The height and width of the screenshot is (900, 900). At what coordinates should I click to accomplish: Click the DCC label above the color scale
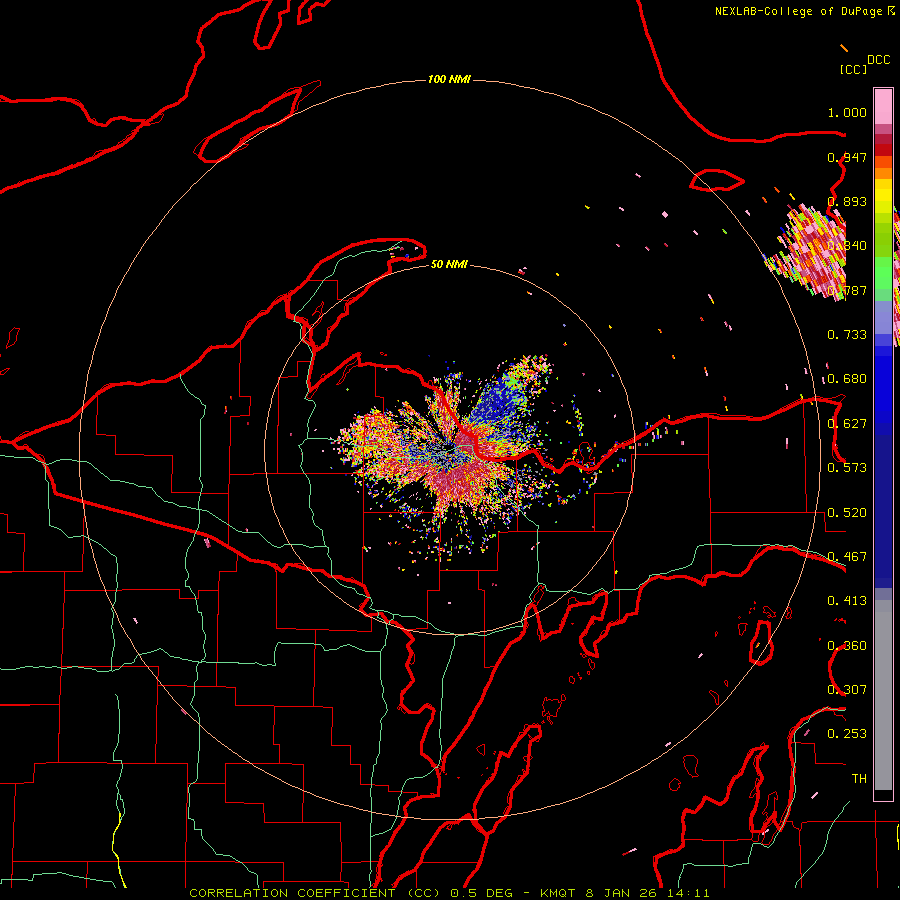[x=878, y=60]
